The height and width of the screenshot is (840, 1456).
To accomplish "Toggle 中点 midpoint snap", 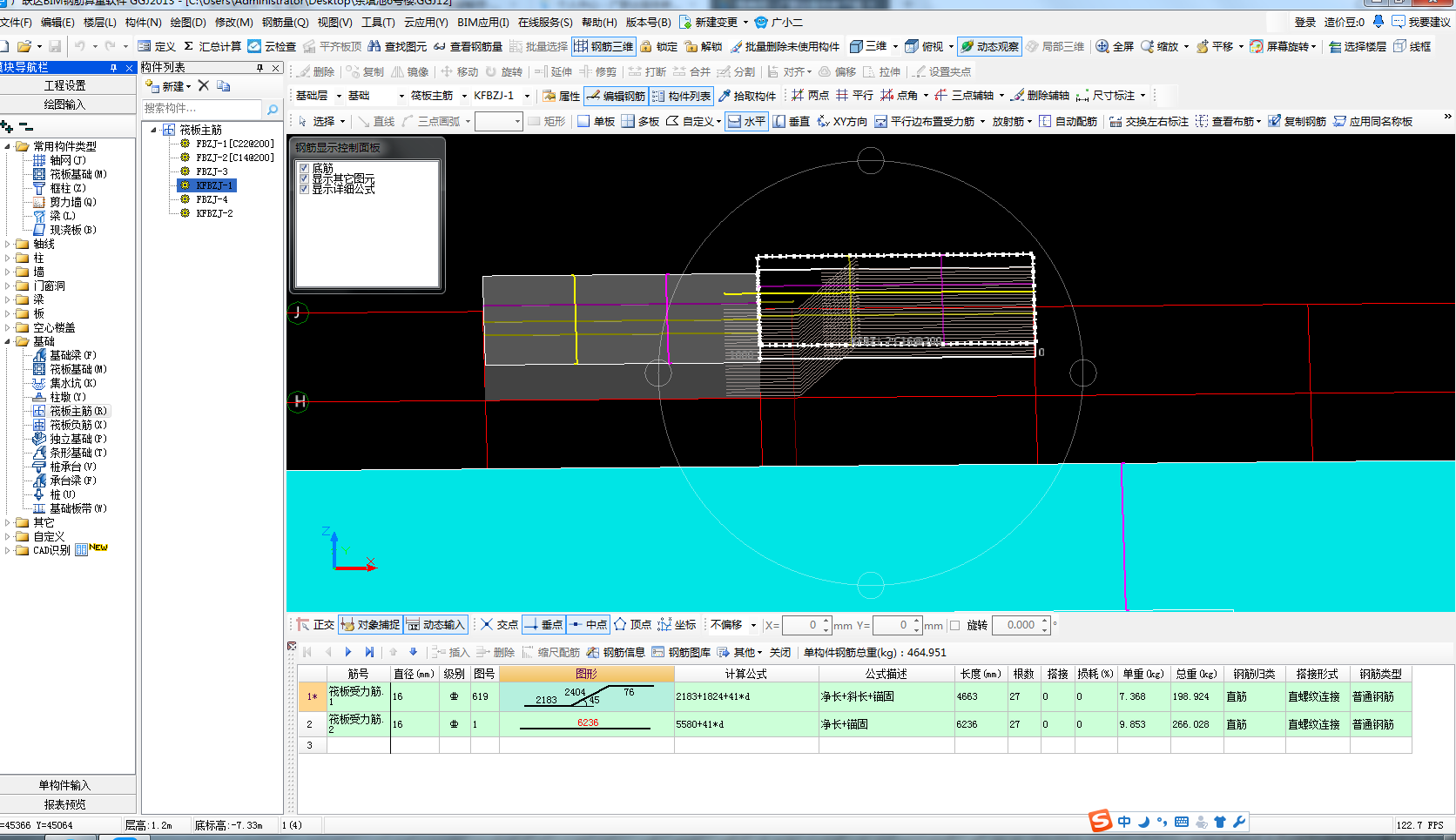I will [x=589, y=624].
